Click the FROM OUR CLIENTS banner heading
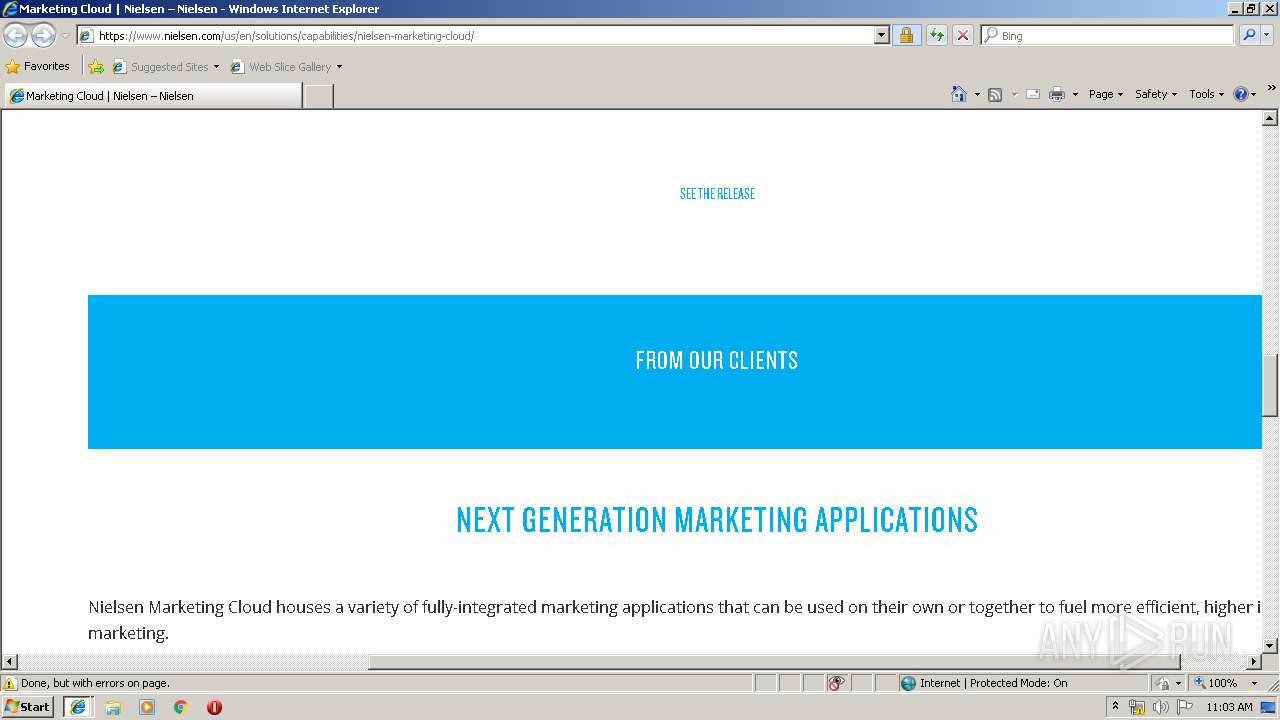 click(x=717, y=360)
